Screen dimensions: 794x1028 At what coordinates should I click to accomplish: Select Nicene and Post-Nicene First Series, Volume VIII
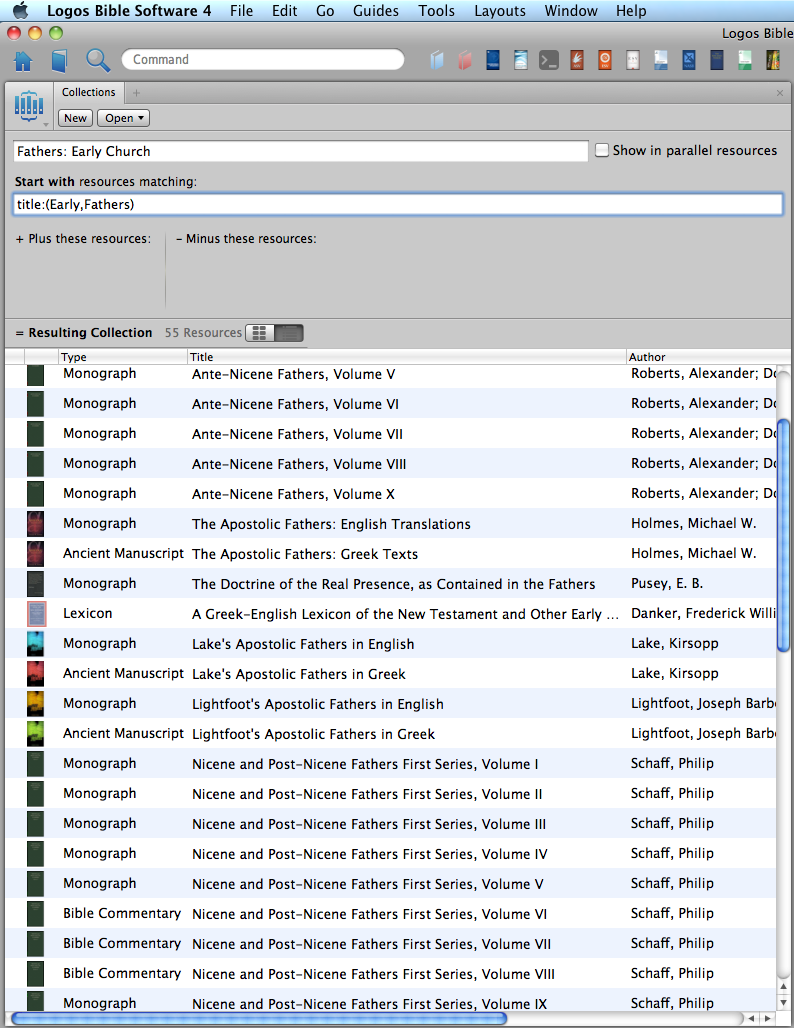[391, 974]
